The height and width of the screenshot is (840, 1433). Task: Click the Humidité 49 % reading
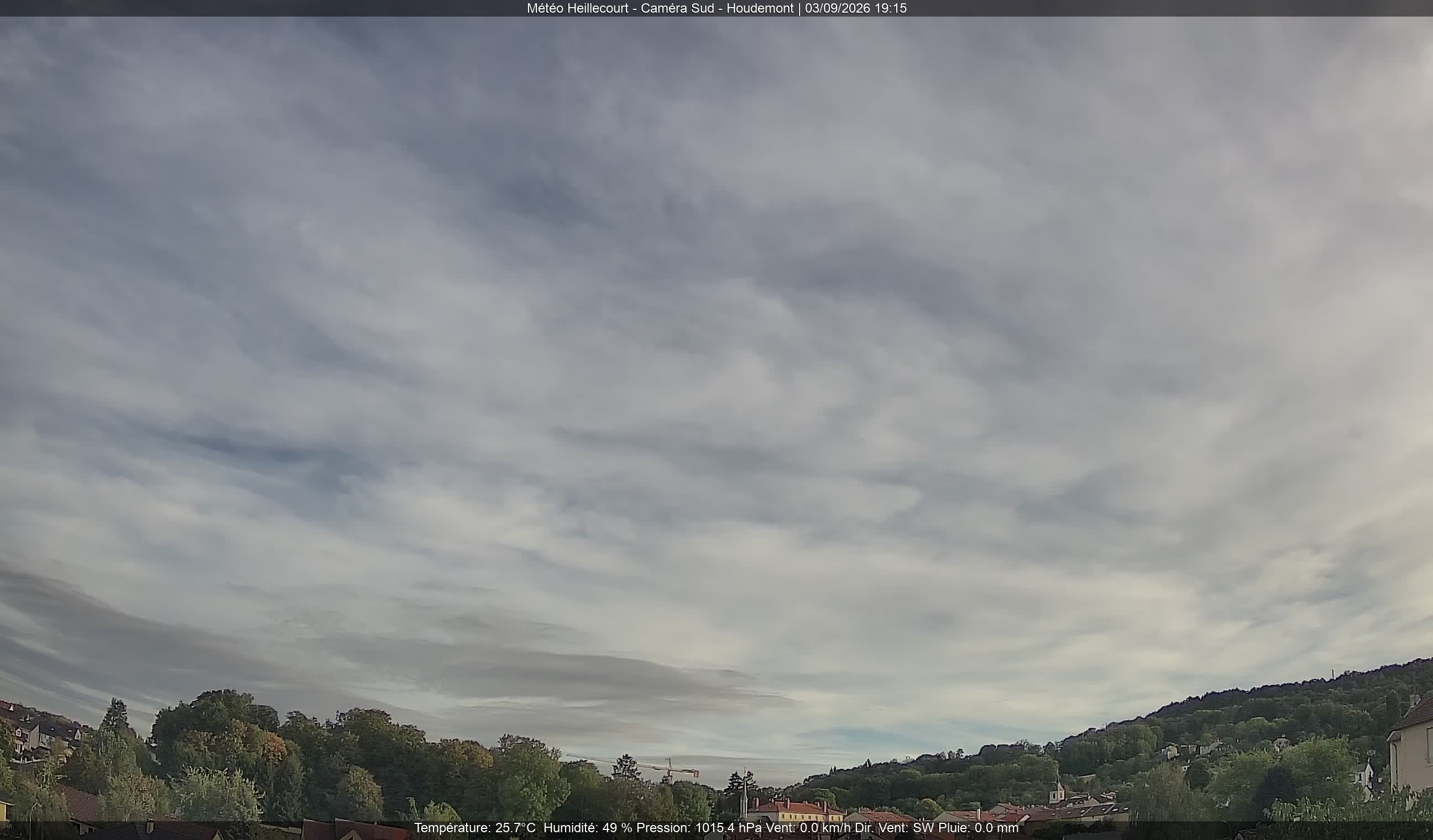point(588,828)
